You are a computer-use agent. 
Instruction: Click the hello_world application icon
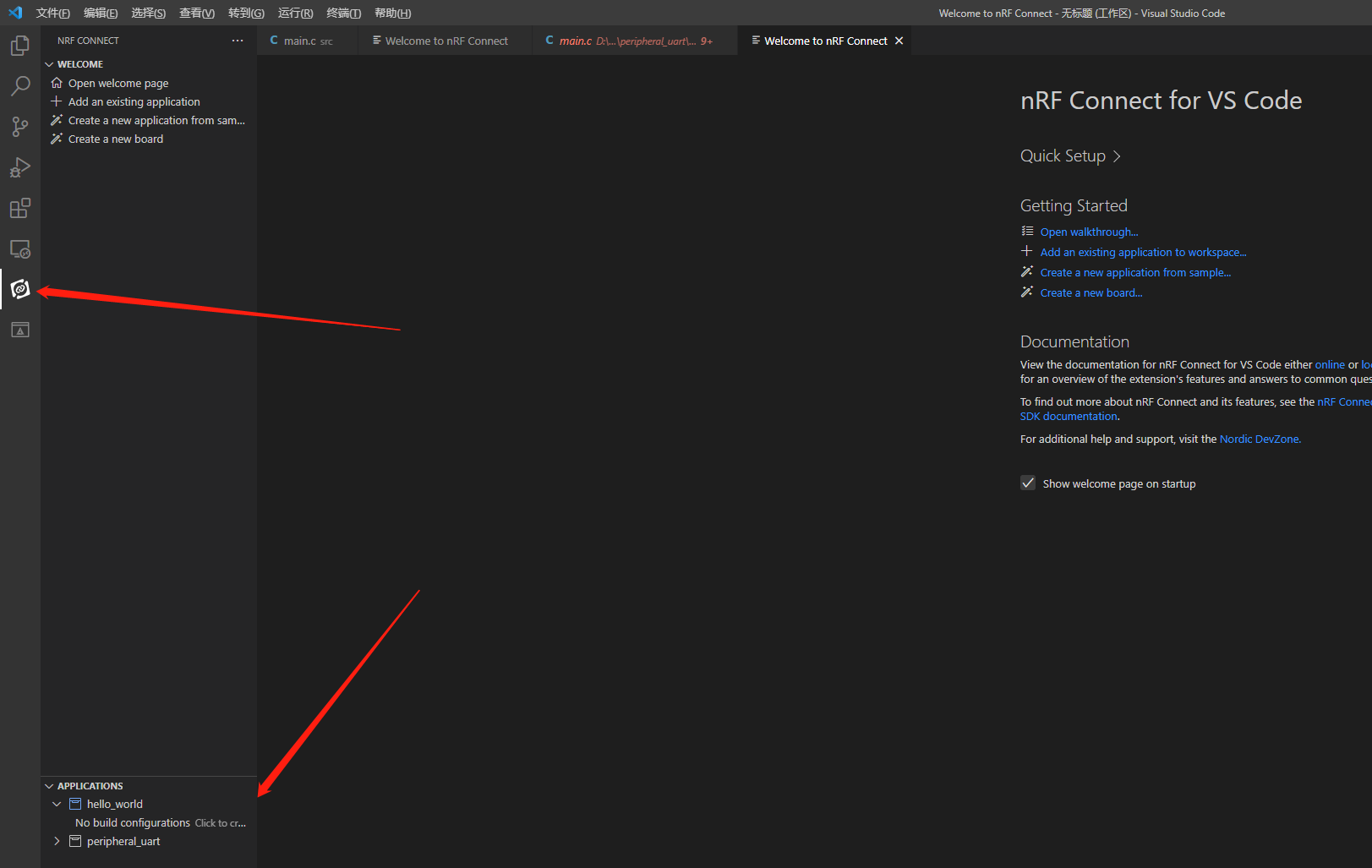coord(75,804)
